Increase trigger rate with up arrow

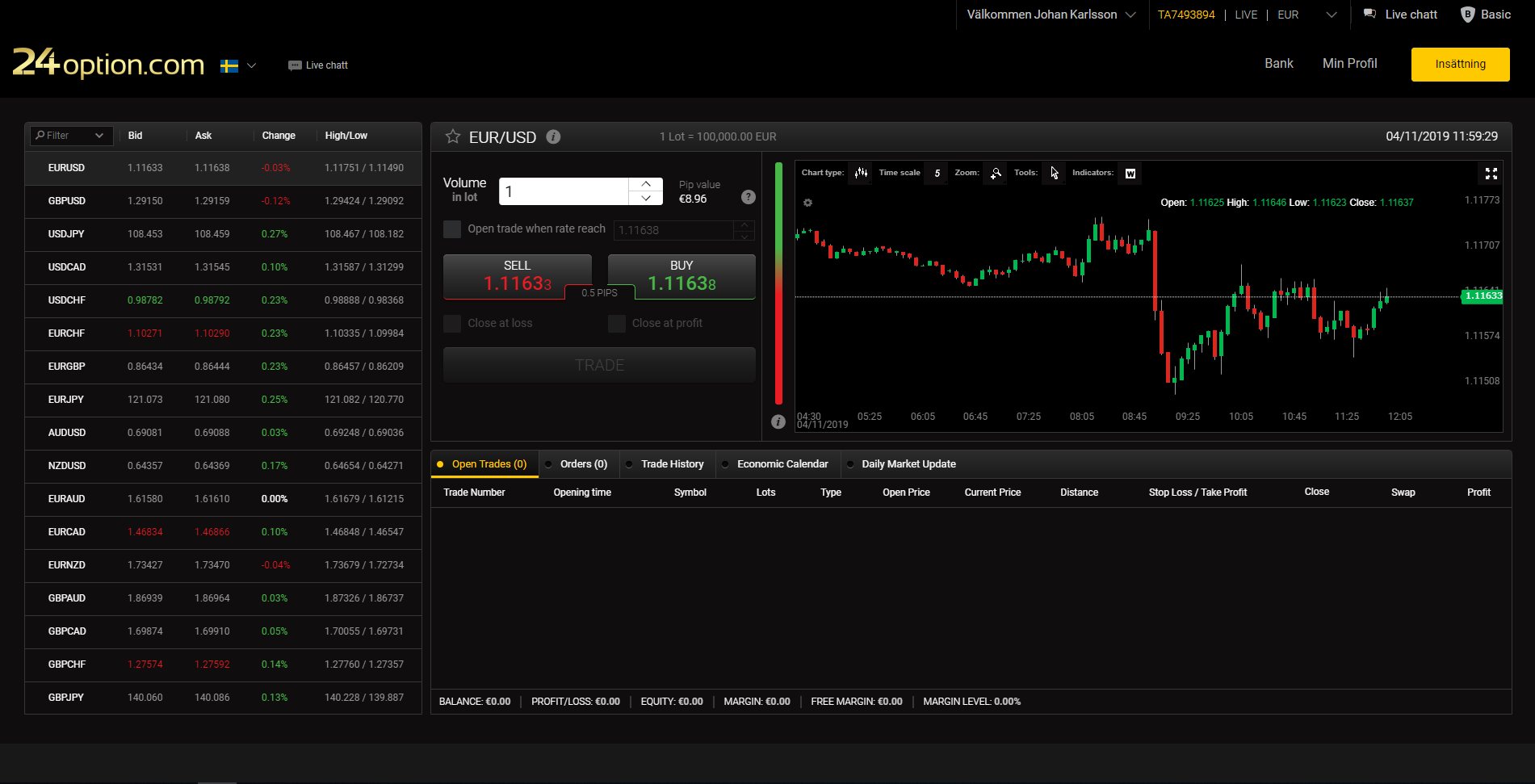click(x=744, y=225)
